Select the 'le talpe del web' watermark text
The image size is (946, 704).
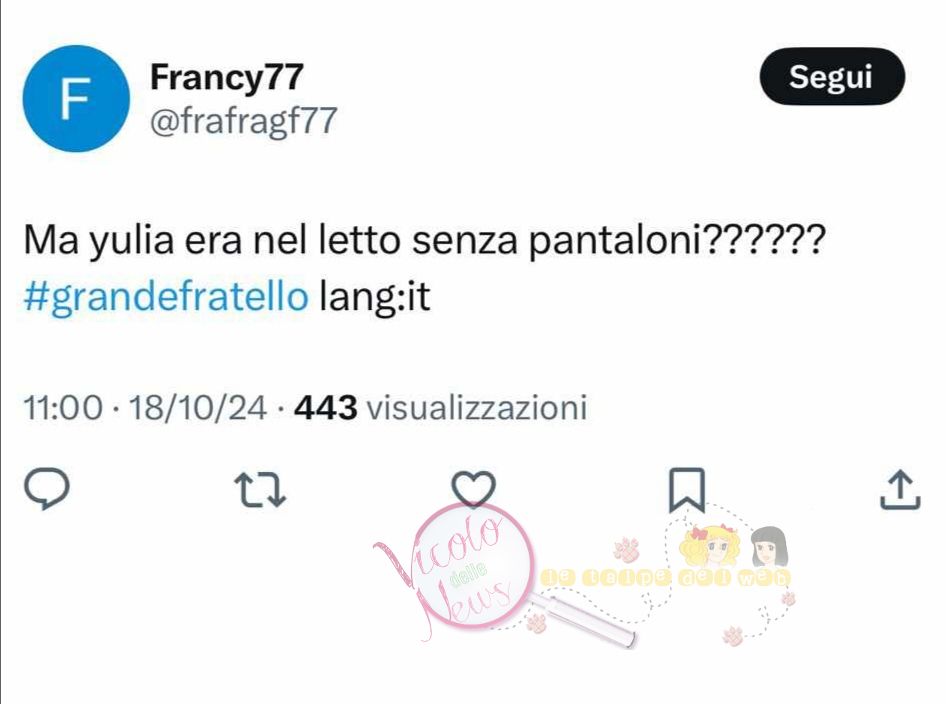[665, 577]
